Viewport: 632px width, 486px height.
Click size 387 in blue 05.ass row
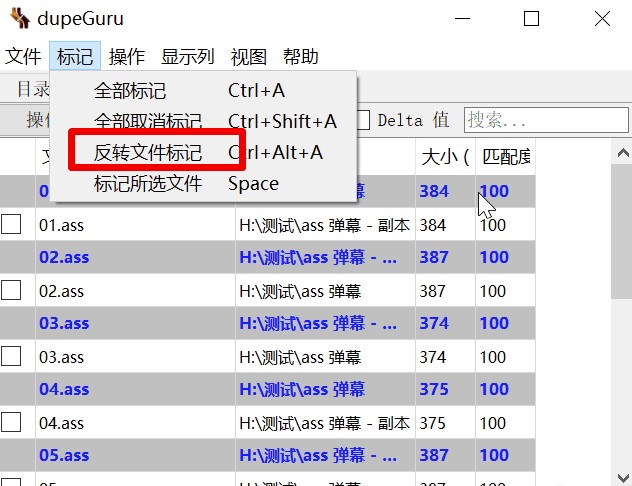click(434, 456)
